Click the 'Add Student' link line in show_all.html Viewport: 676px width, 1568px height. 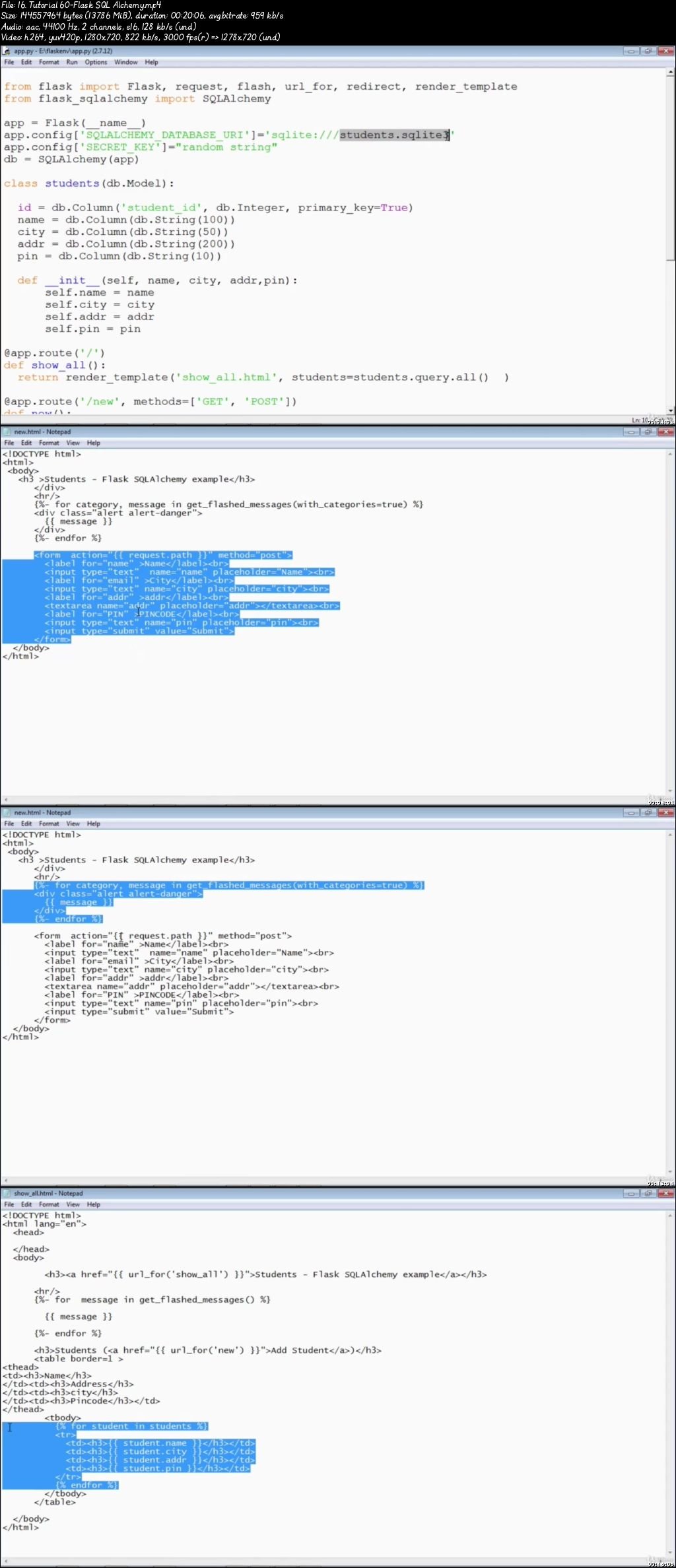point(208,1350)
